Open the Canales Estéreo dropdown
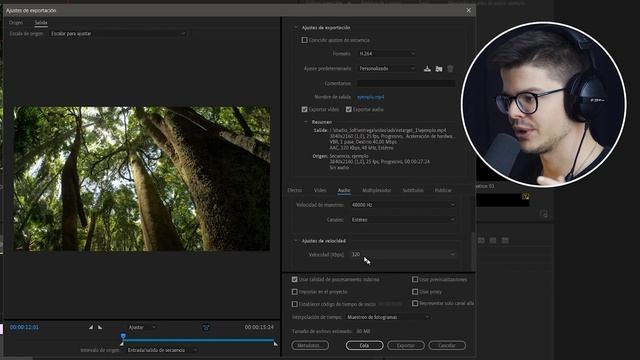Screen dimensions: 640x360 tap(402, 220)
